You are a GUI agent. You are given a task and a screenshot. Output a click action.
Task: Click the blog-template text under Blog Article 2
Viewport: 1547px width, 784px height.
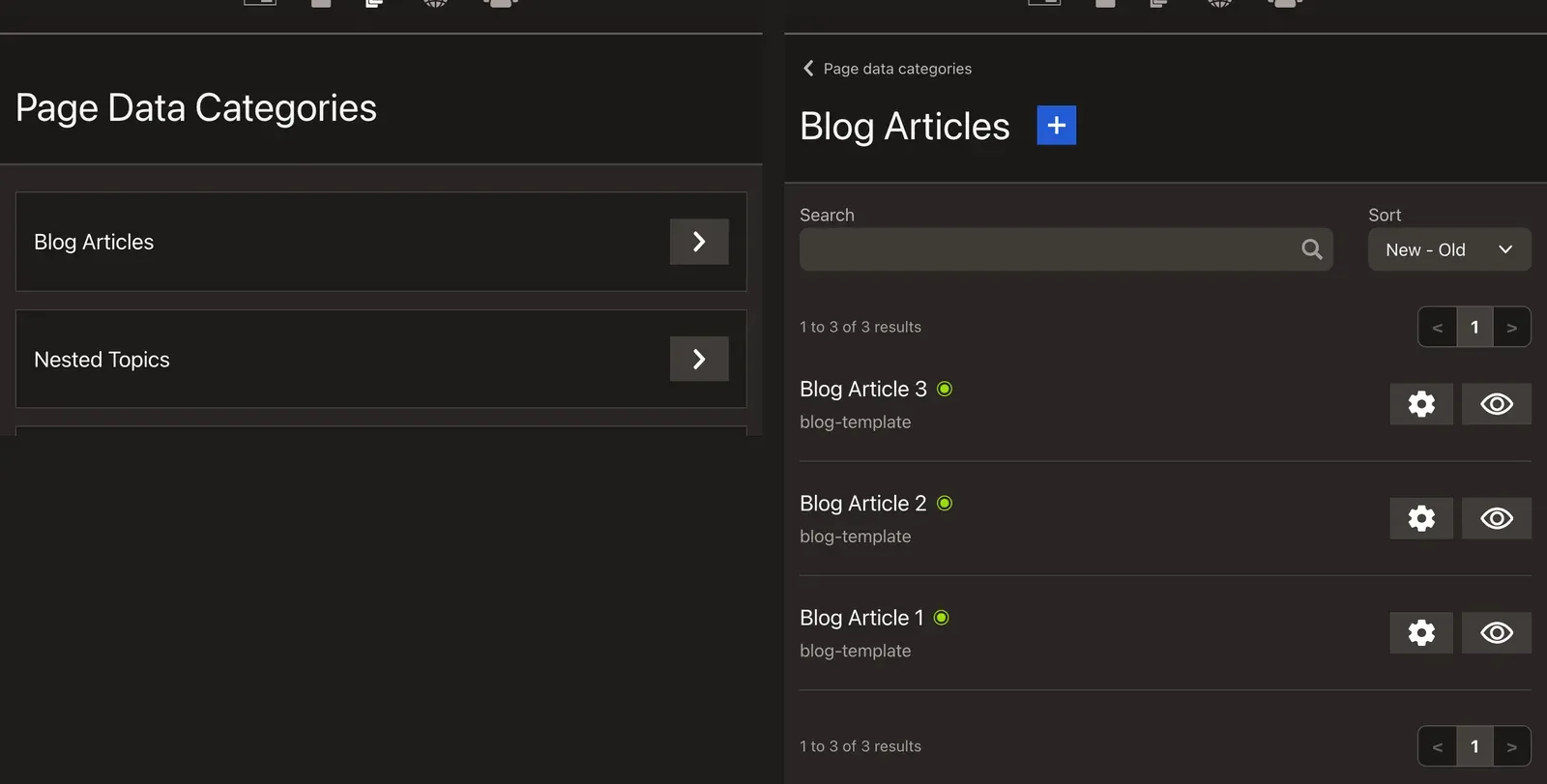click(x=856, y=537)
